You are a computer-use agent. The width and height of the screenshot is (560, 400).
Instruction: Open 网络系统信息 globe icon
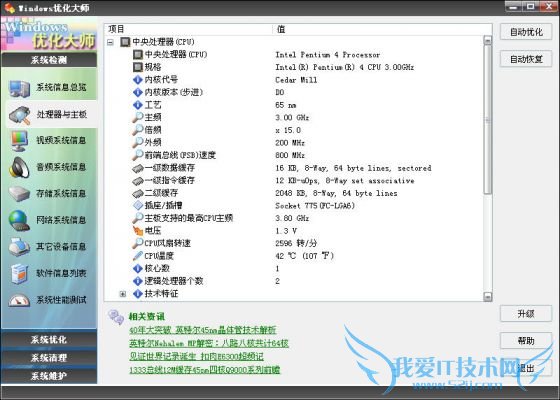point(19,220)
